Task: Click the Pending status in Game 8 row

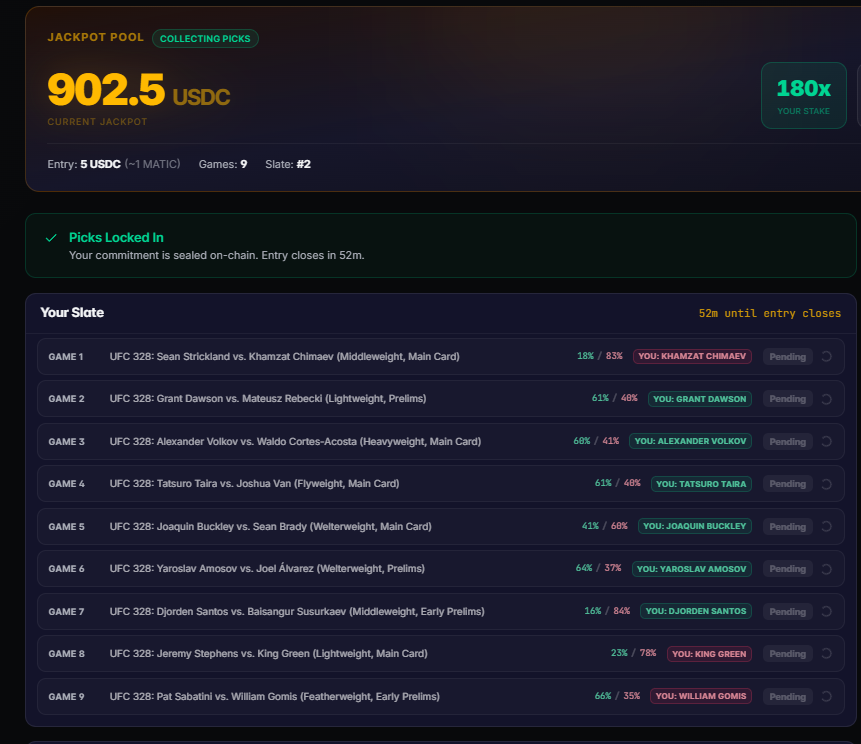Action: [787, 653]
